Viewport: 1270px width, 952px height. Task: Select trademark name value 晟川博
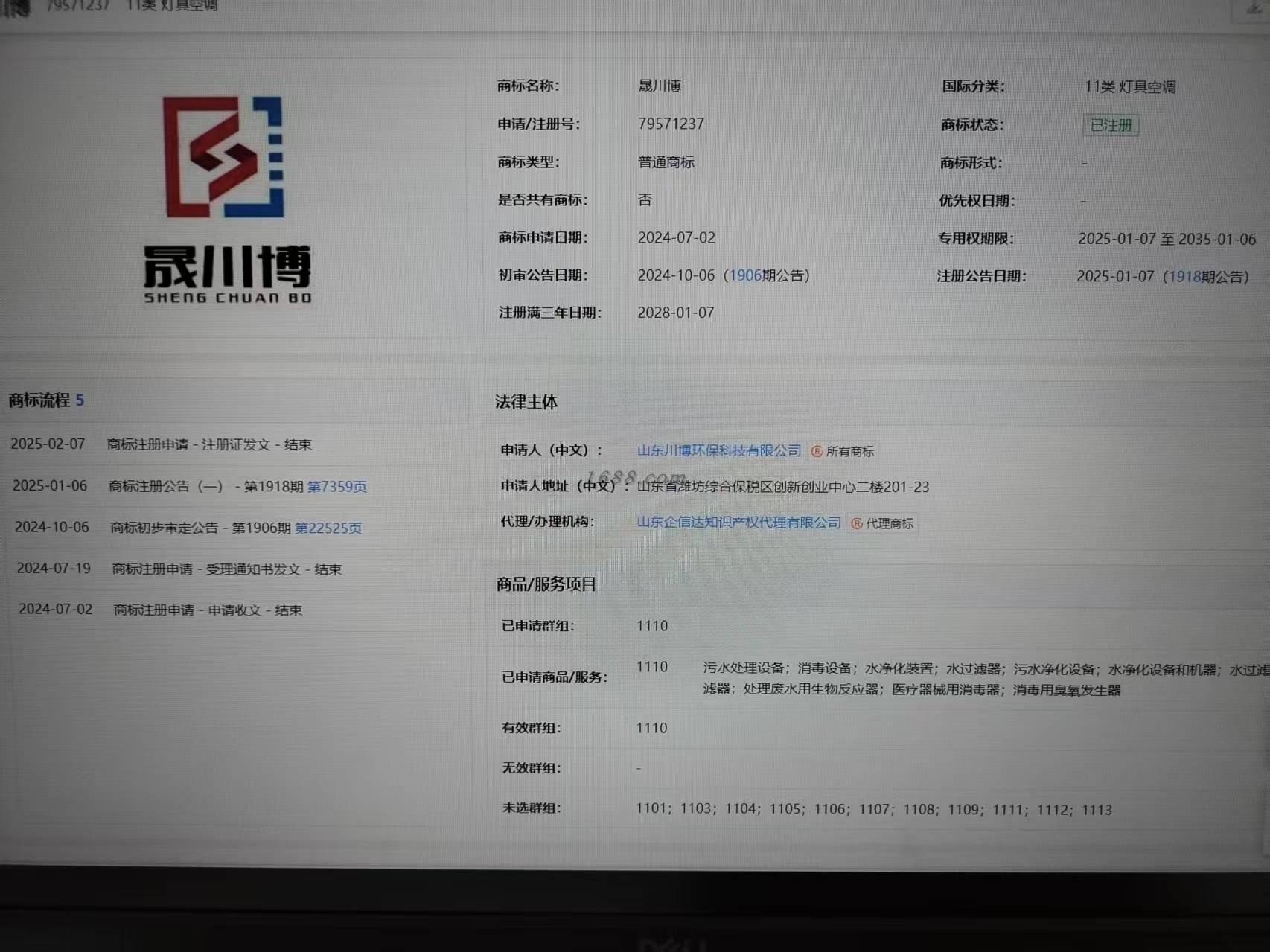point(660,86)
